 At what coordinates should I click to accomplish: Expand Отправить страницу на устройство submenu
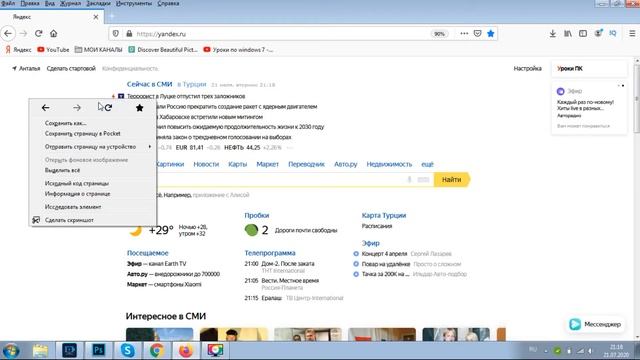pyautogui.click(x=93, y=147)
